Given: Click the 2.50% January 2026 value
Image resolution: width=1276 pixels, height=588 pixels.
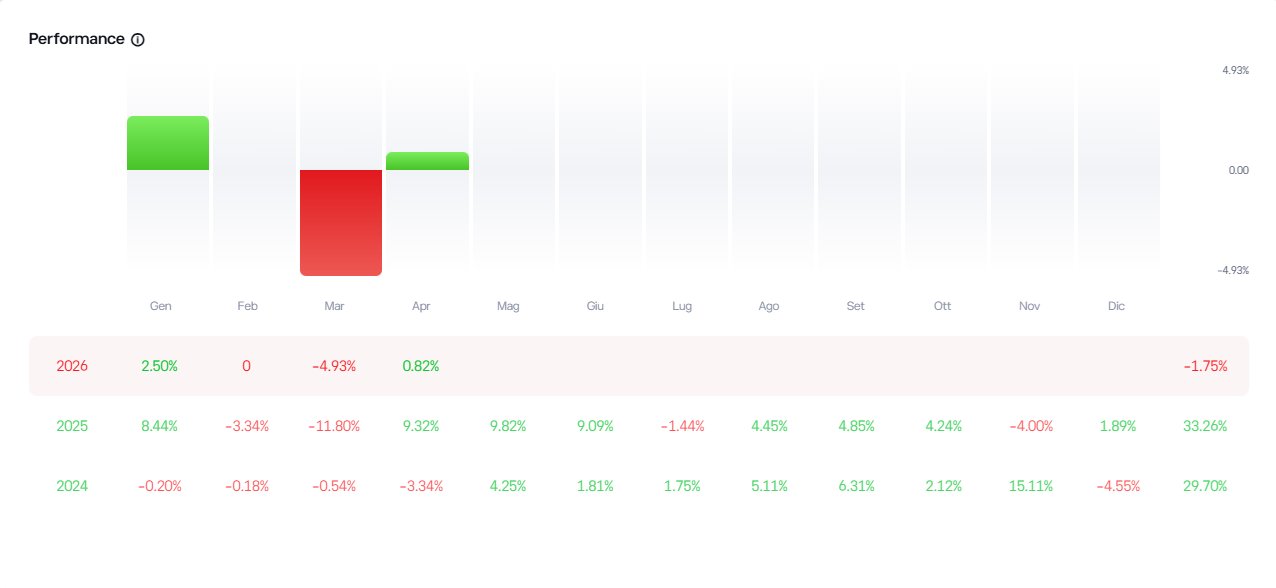Looking at the screenshot, I should (x=160, y=366).
